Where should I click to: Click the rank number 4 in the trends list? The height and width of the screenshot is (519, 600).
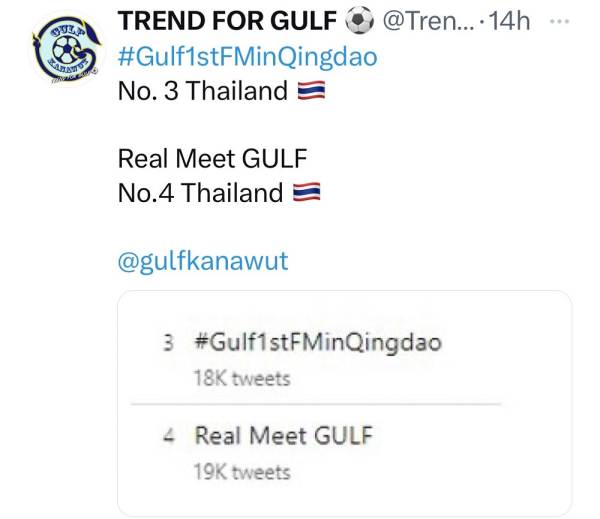[168, 436]
